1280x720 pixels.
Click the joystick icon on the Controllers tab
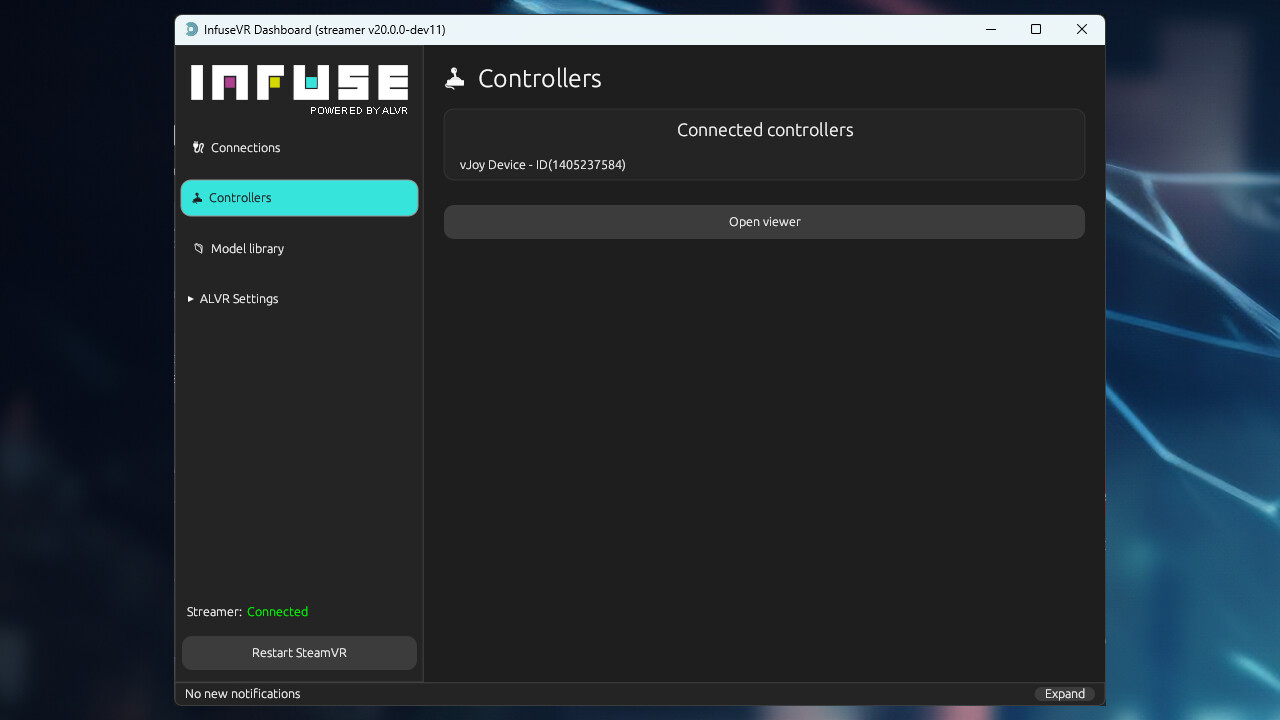point(197,198)
